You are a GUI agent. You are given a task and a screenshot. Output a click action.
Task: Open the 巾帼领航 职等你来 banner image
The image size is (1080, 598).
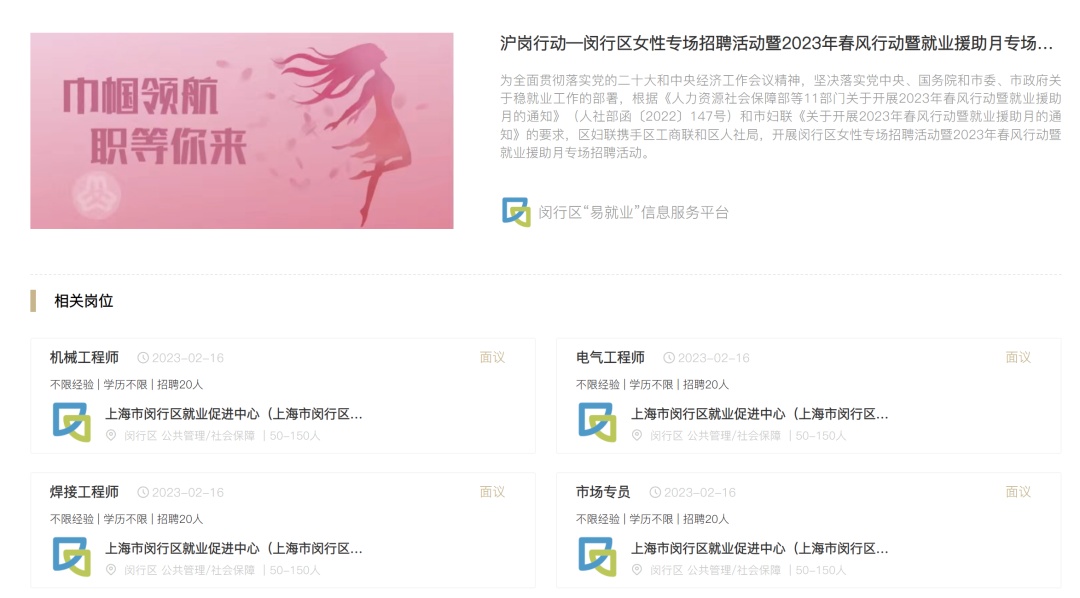click(x=242, y=131)
